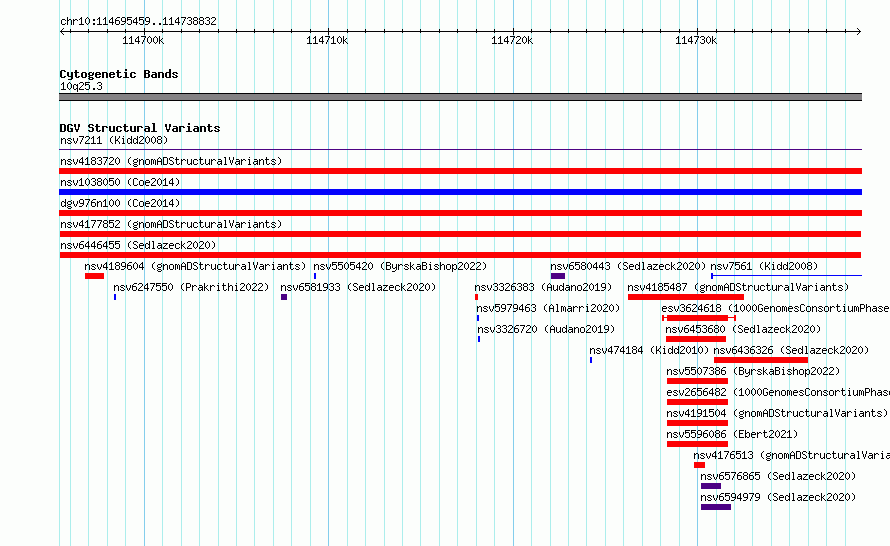Click the nsv5979463 (Almarri2020) label
The image size is (890, 546).
click(x=548, y=308)
